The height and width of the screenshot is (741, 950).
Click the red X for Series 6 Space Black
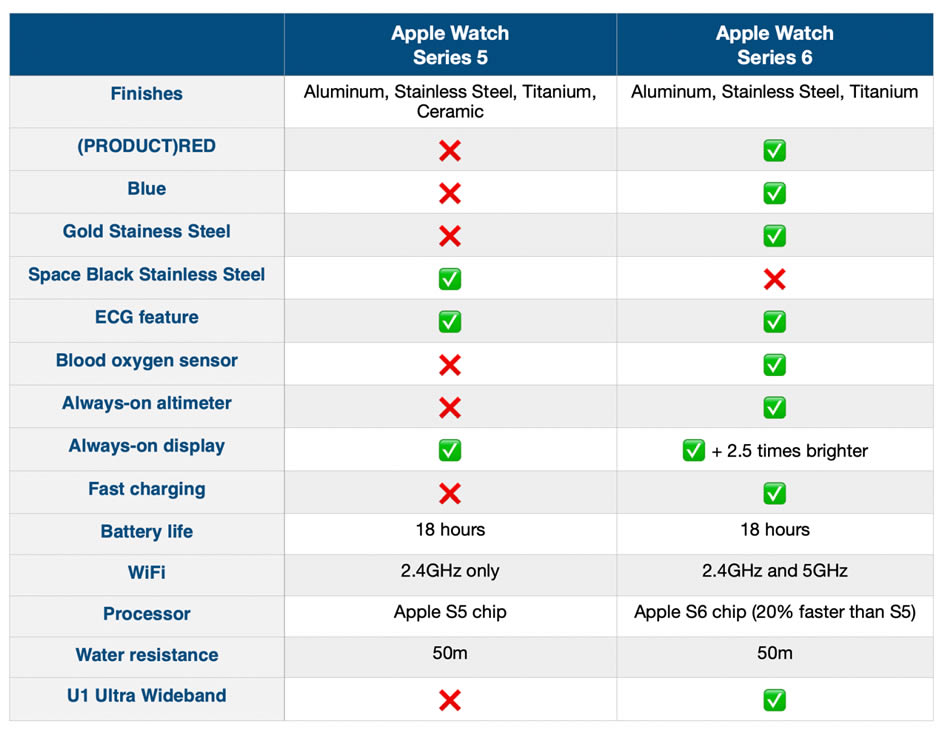[x=774, y=279]
